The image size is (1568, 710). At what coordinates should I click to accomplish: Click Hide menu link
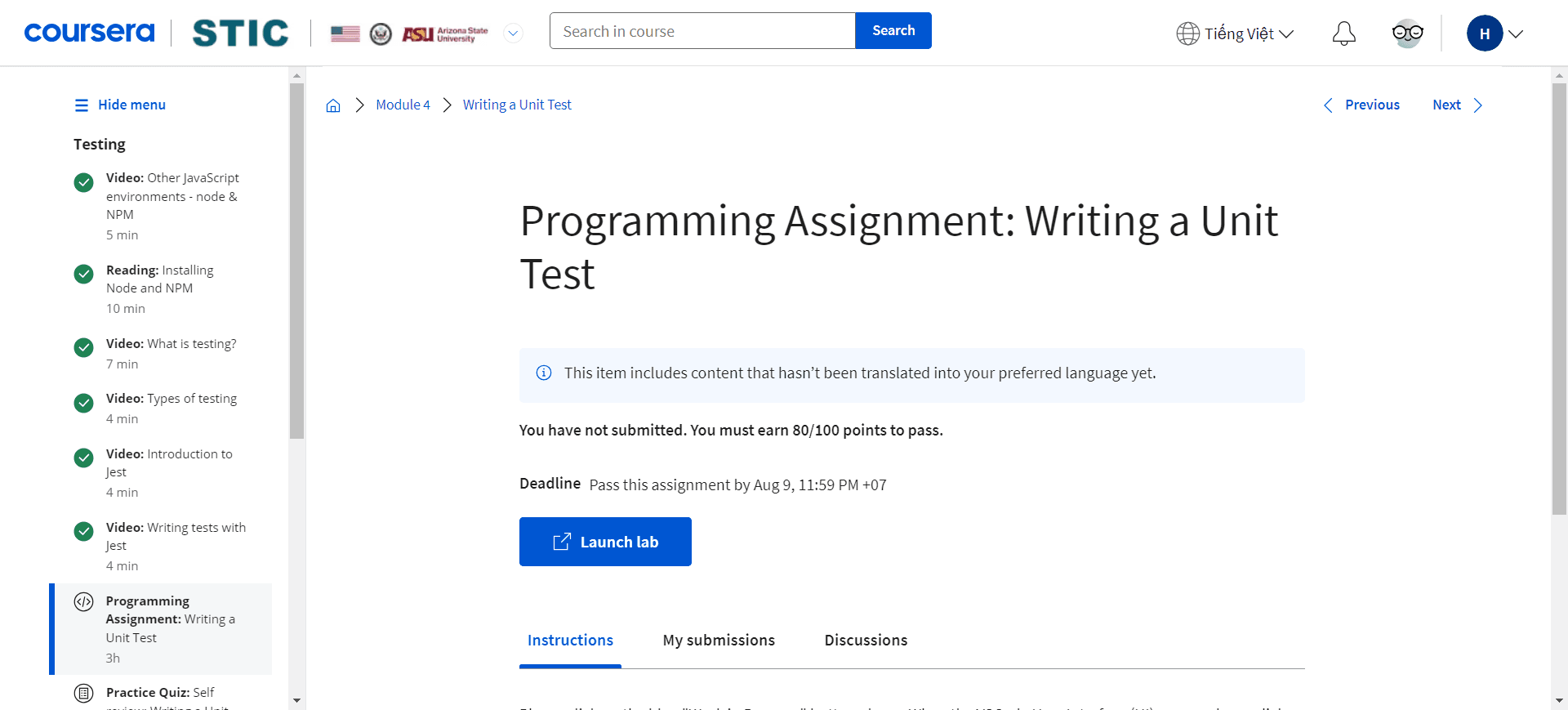click(x=131, y=105)
